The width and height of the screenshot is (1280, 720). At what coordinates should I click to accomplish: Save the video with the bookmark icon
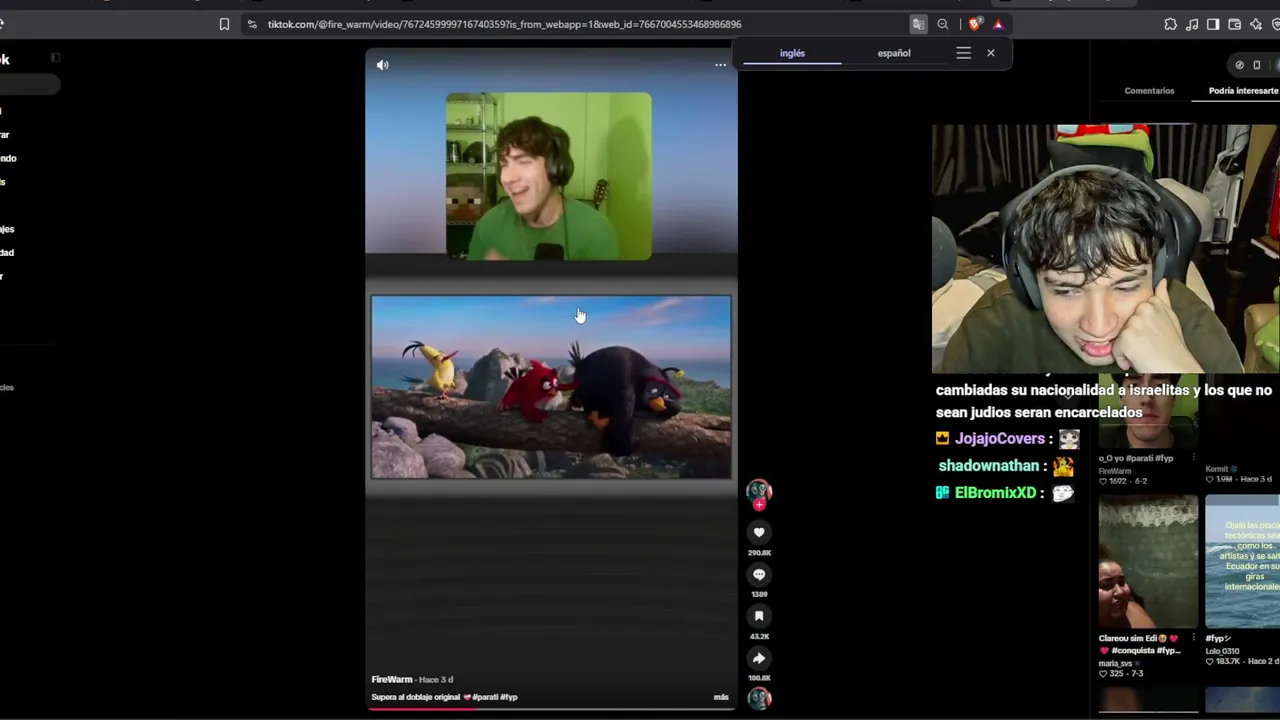point(759,617)
